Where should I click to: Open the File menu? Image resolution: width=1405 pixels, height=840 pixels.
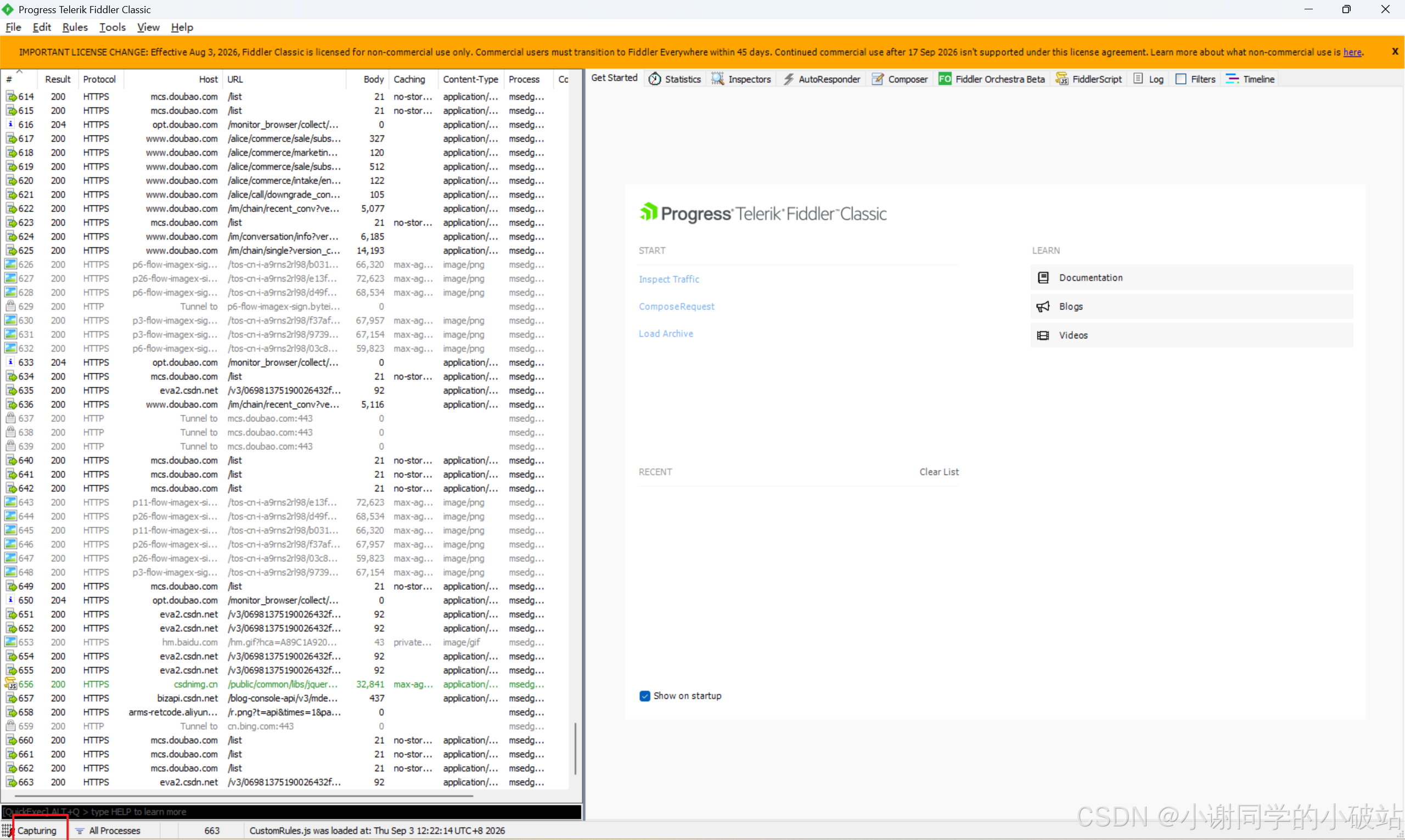14,27
